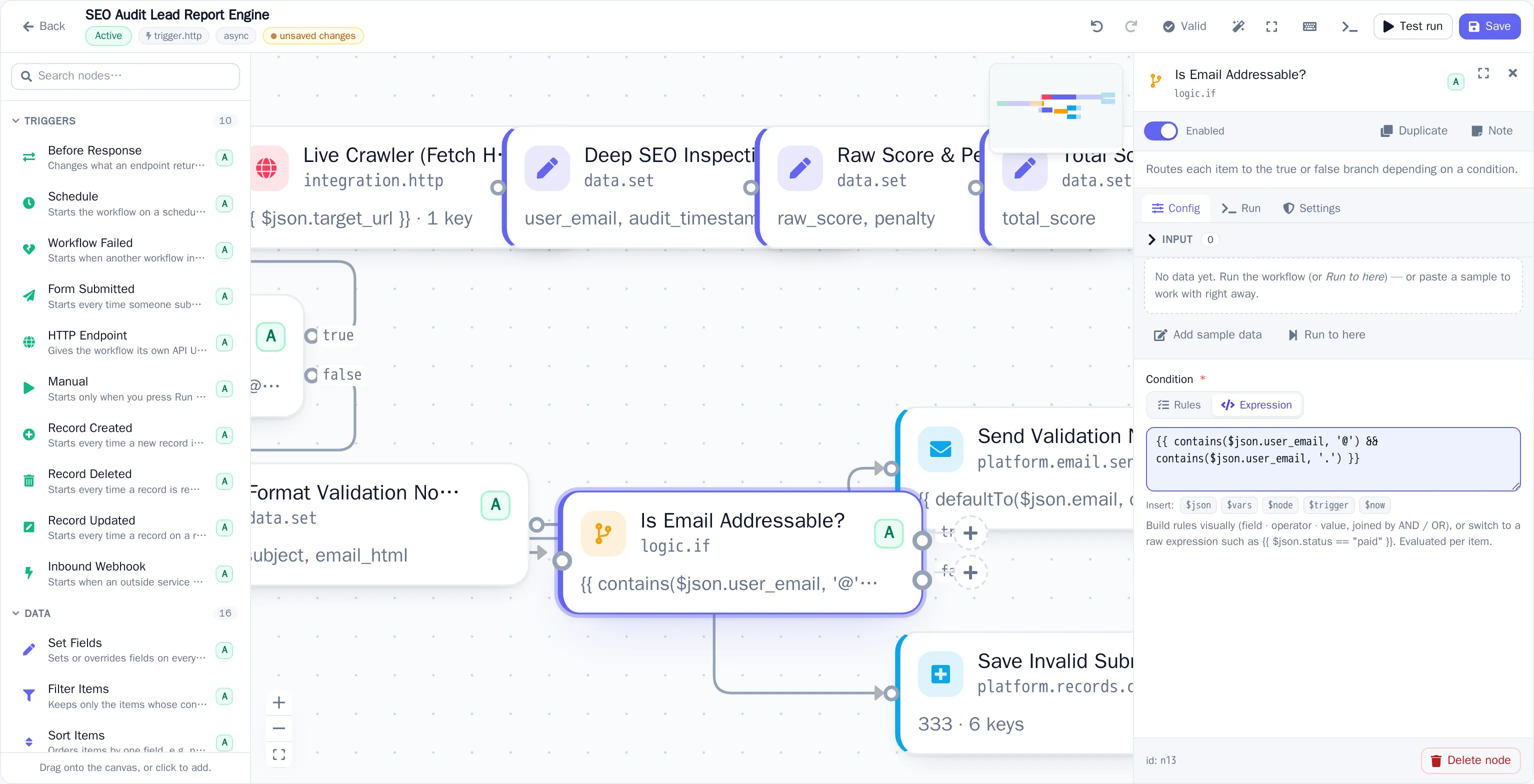
Task: Click Delete node button
Action: (x=1470, y=760)
